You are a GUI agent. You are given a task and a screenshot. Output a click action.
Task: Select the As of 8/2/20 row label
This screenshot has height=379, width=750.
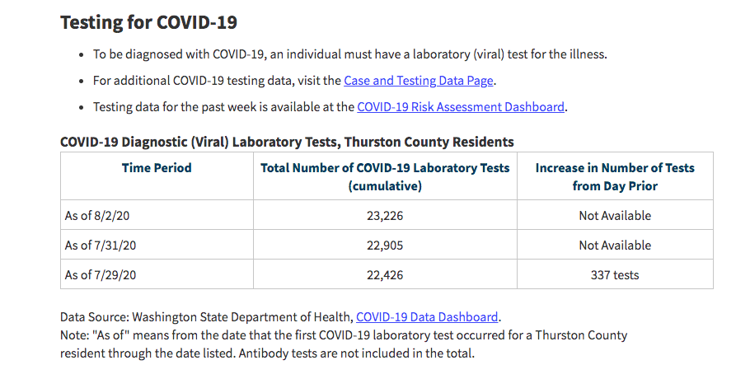97,215
